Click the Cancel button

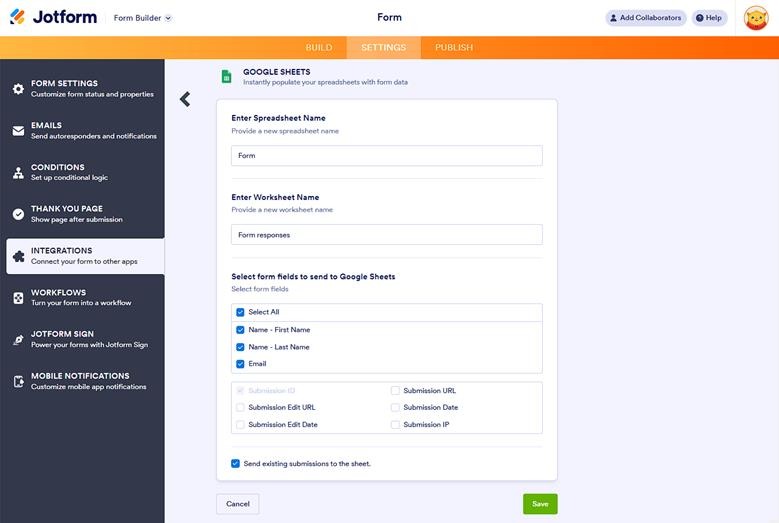coord(237,504)
